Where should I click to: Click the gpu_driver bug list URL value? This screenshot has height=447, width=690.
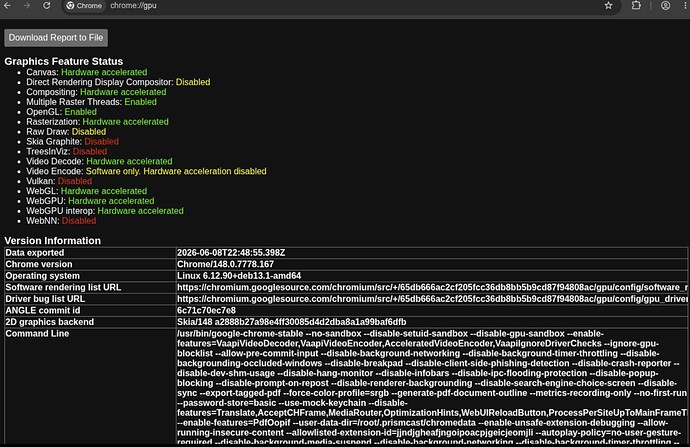[432, 299]
